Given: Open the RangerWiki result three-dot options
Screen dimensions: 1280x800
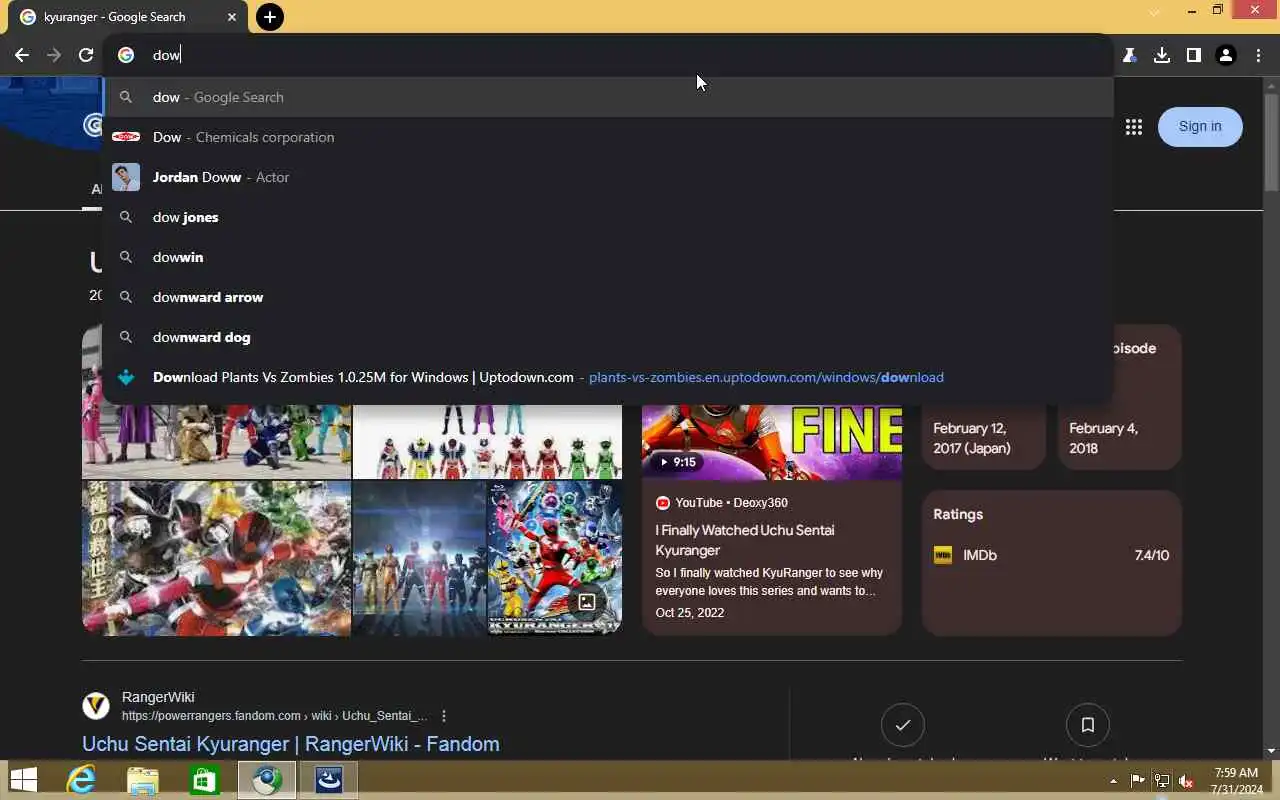Looking at the screenshot, I should (444, 716).
